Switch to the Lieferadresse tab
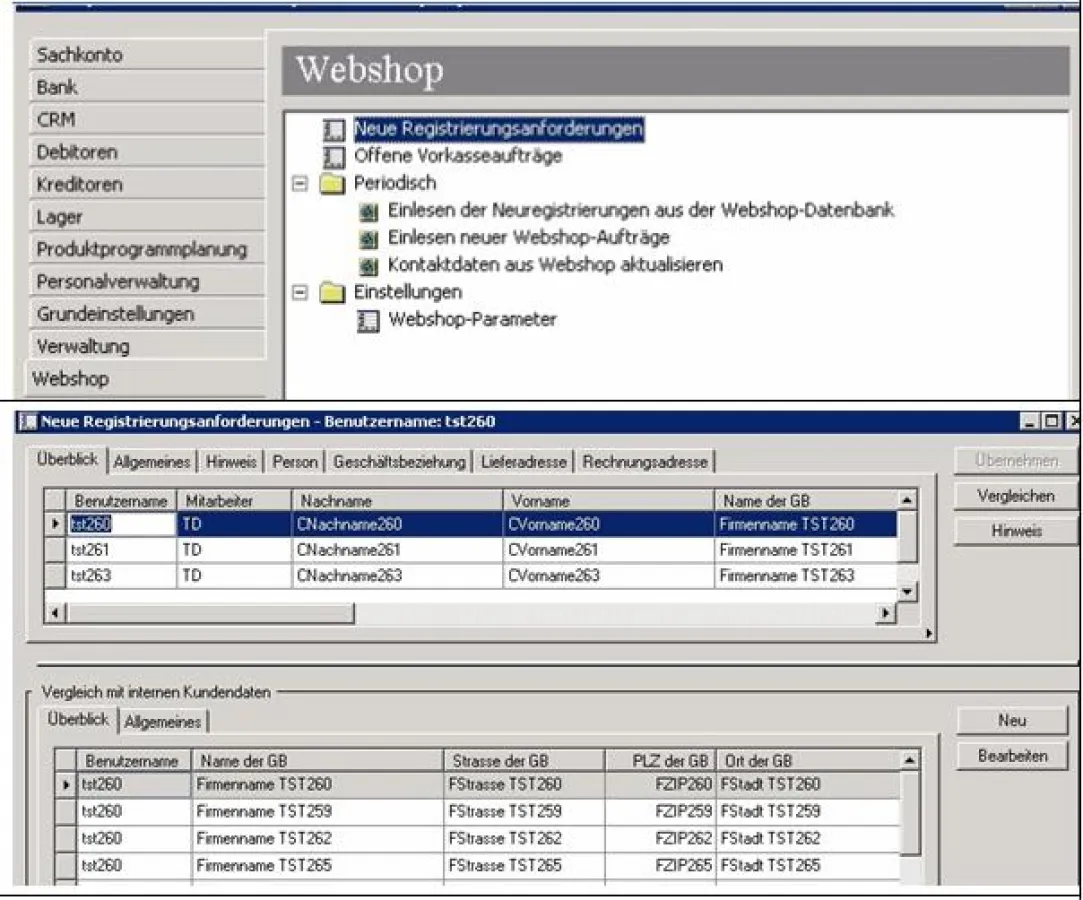Image resolution: width=1083 pixels, height=900 pixels. tap(525, 461)
